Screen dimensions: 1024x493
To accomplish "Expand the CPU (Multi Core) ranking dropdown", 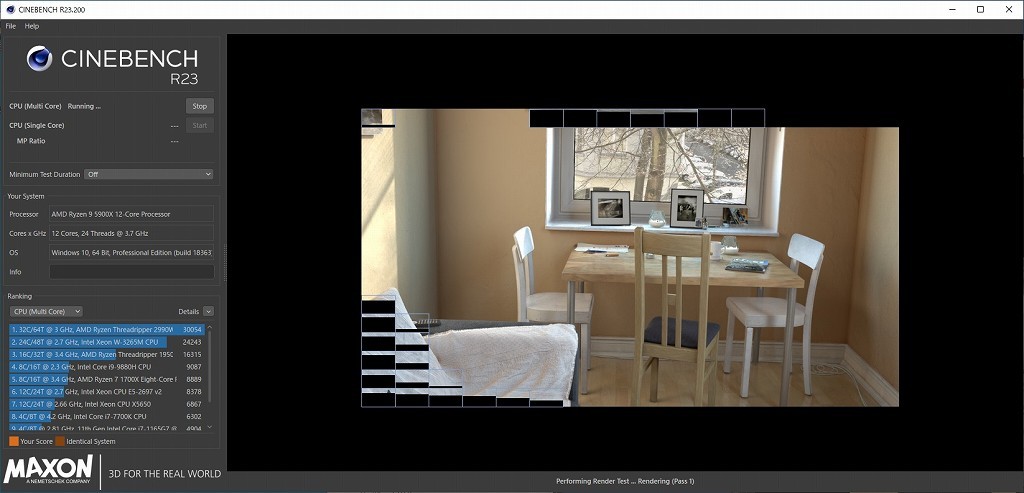I will 45,311.
